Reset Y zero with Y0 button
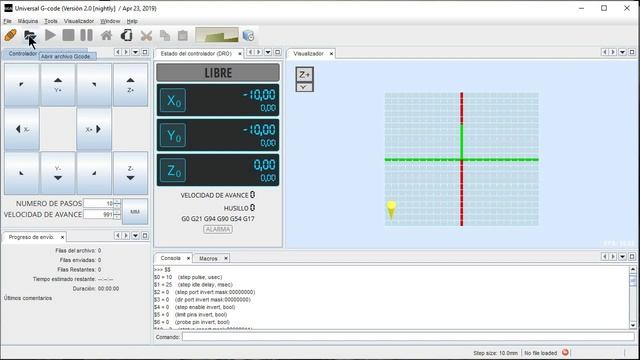This screenshot has width=640, height=360. (x=173, y=136)
